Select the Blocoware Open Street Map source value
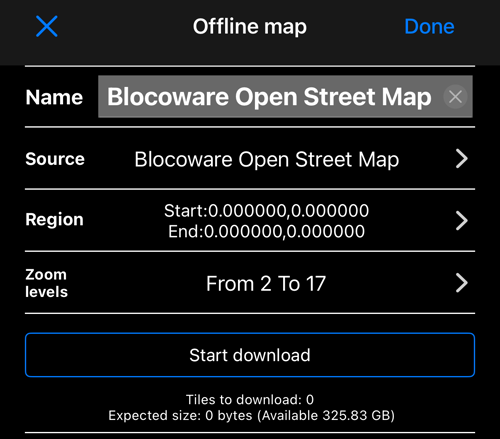The image size is (500, 439). (267, 159)
